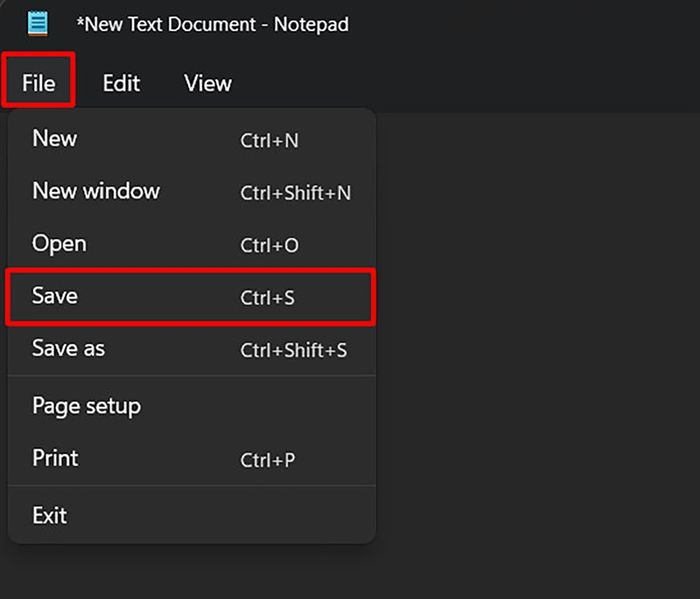Viewport: 700px width, 599px height.
Task: Open the View menu
Action: 208,83
